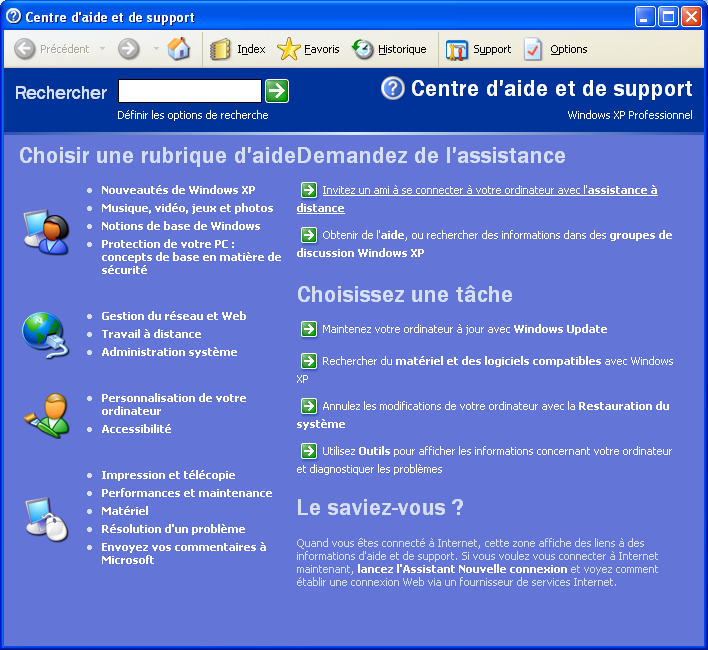Open Administration système topic
Viewport: 708px width, 650px height.
point(169,352)
